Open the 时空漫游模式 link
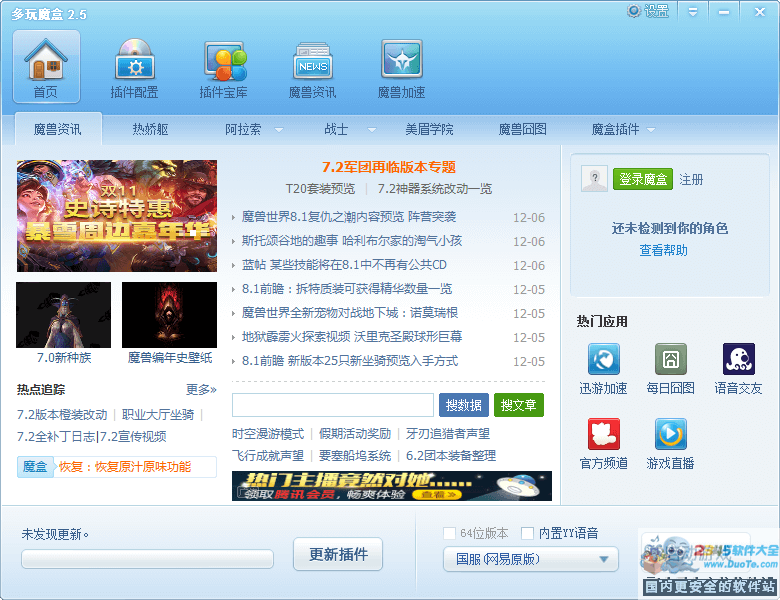780x600 pixels. tap(268, 434)
